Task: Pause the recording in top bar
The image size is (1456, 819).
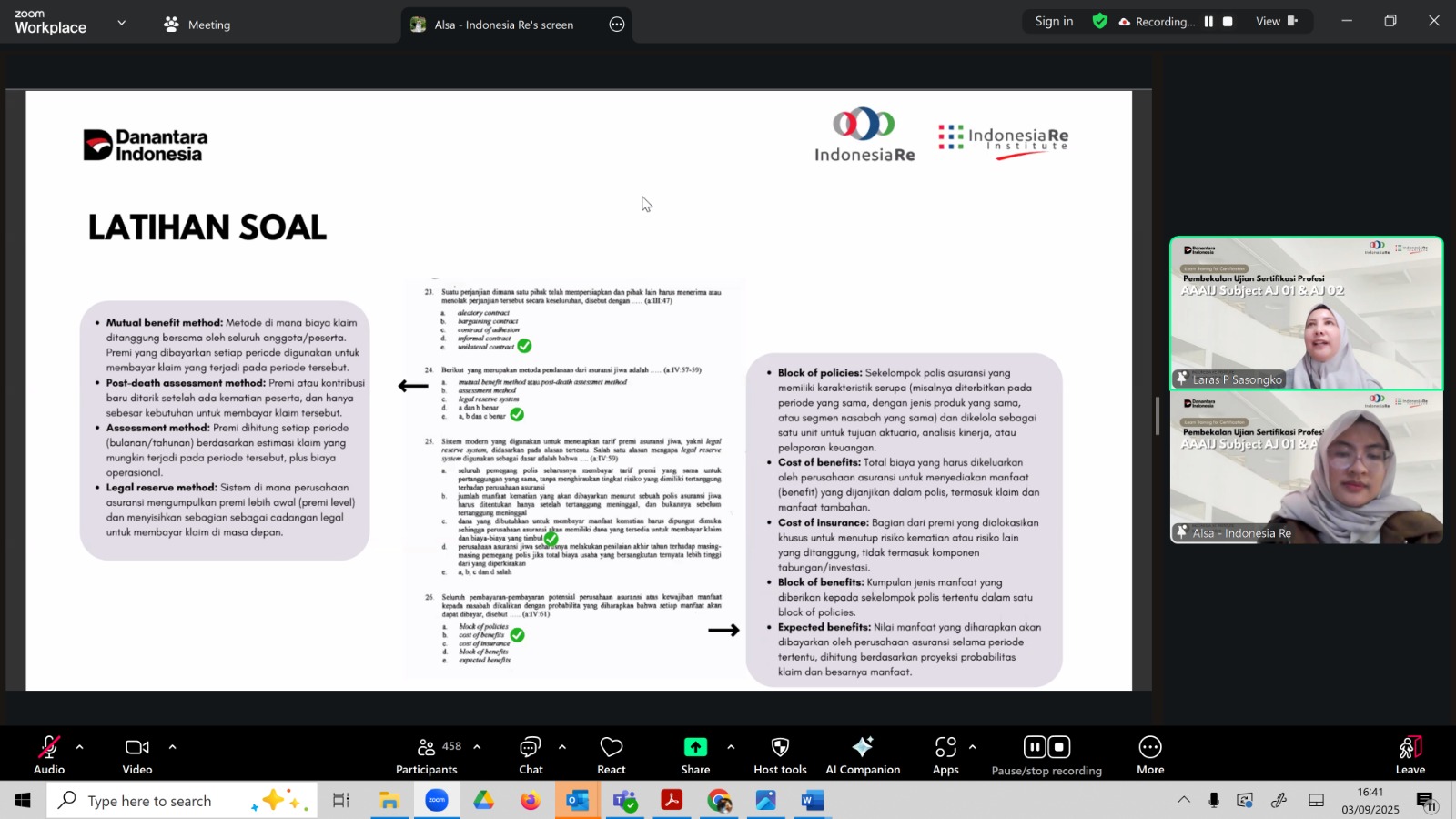Action: 1208,22
